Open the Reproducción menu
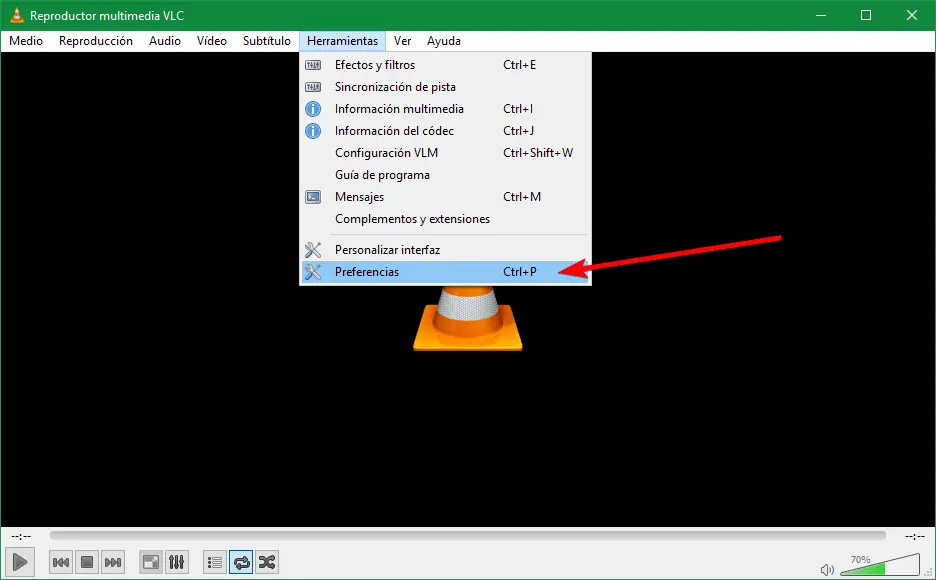 click(x=96, y=41)
